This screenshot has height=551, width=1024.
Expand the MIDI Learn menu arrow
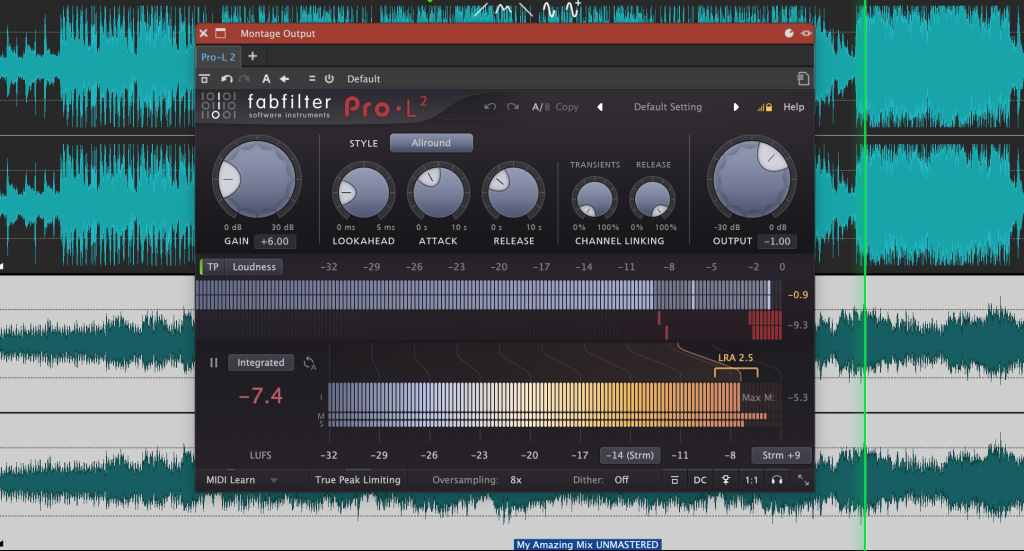(x=274, y=480)
